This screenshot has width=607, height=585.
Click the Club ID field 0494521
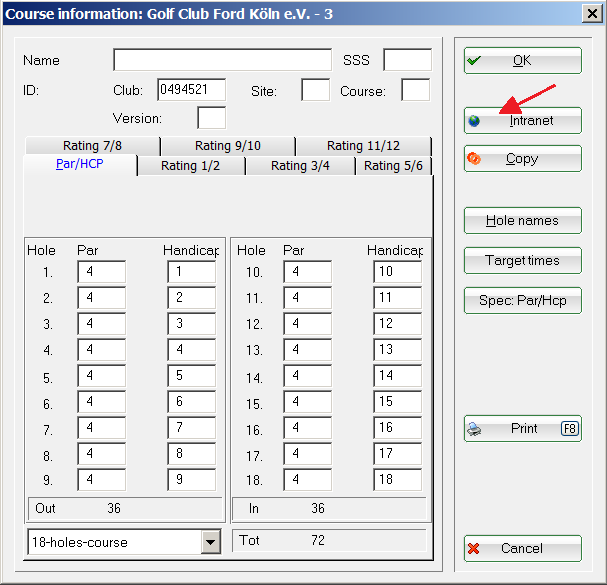tap(191, 90)
